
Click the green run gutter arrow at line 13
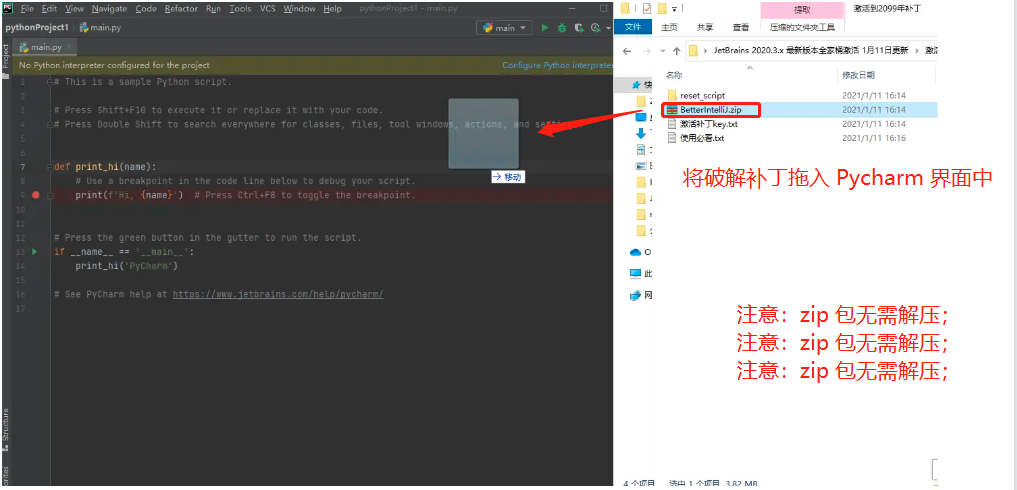[x=35, y=251]
